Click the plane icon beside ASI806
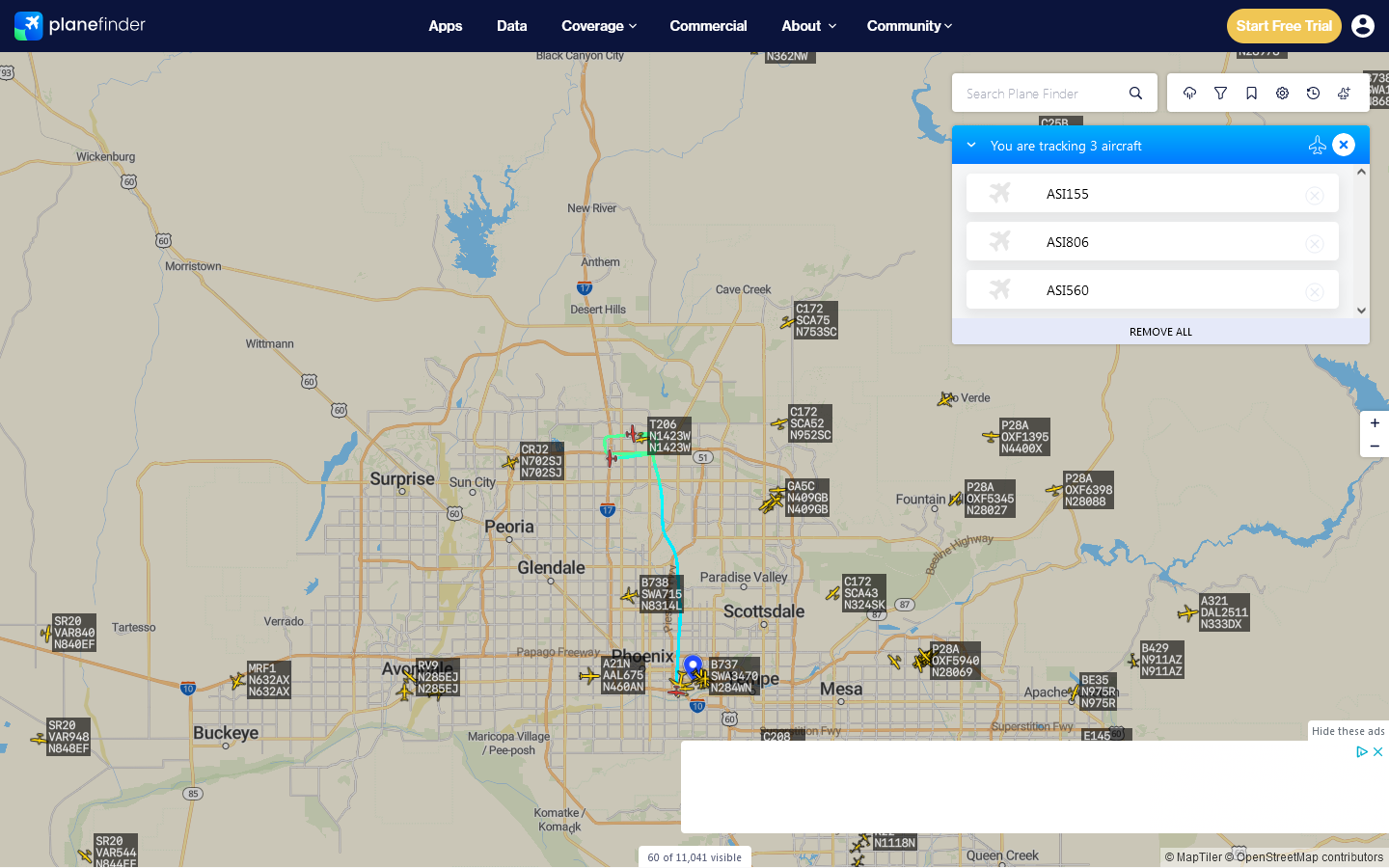This screenshot has width=1389, height=868. tap(1000, 241)
